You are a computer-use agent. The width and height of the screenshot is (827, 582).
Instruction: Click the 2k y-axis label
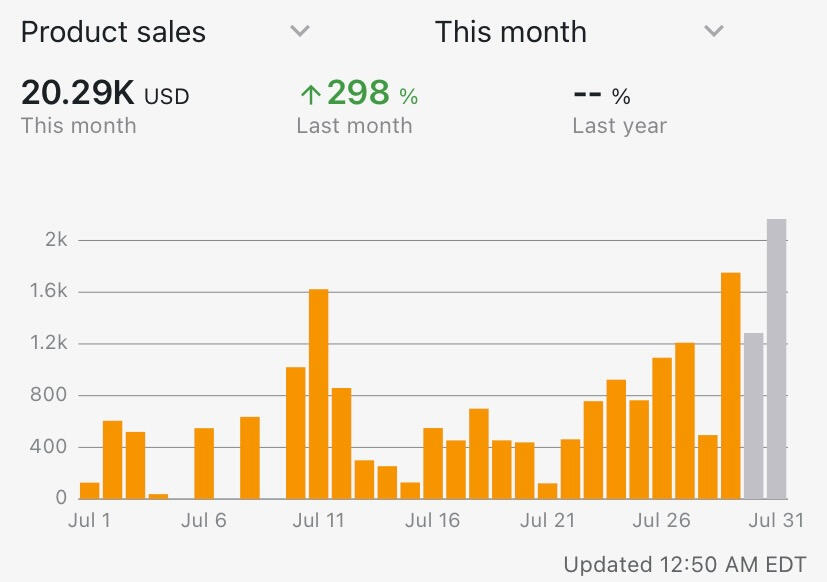tap(55, 240)
